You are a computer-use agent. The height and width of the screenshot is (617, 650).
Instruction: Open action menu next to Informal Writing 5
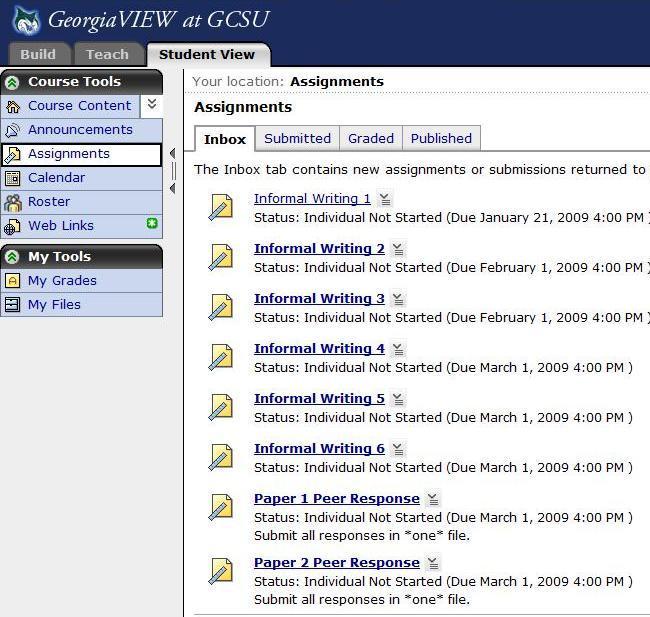click(x=398, y=399)
